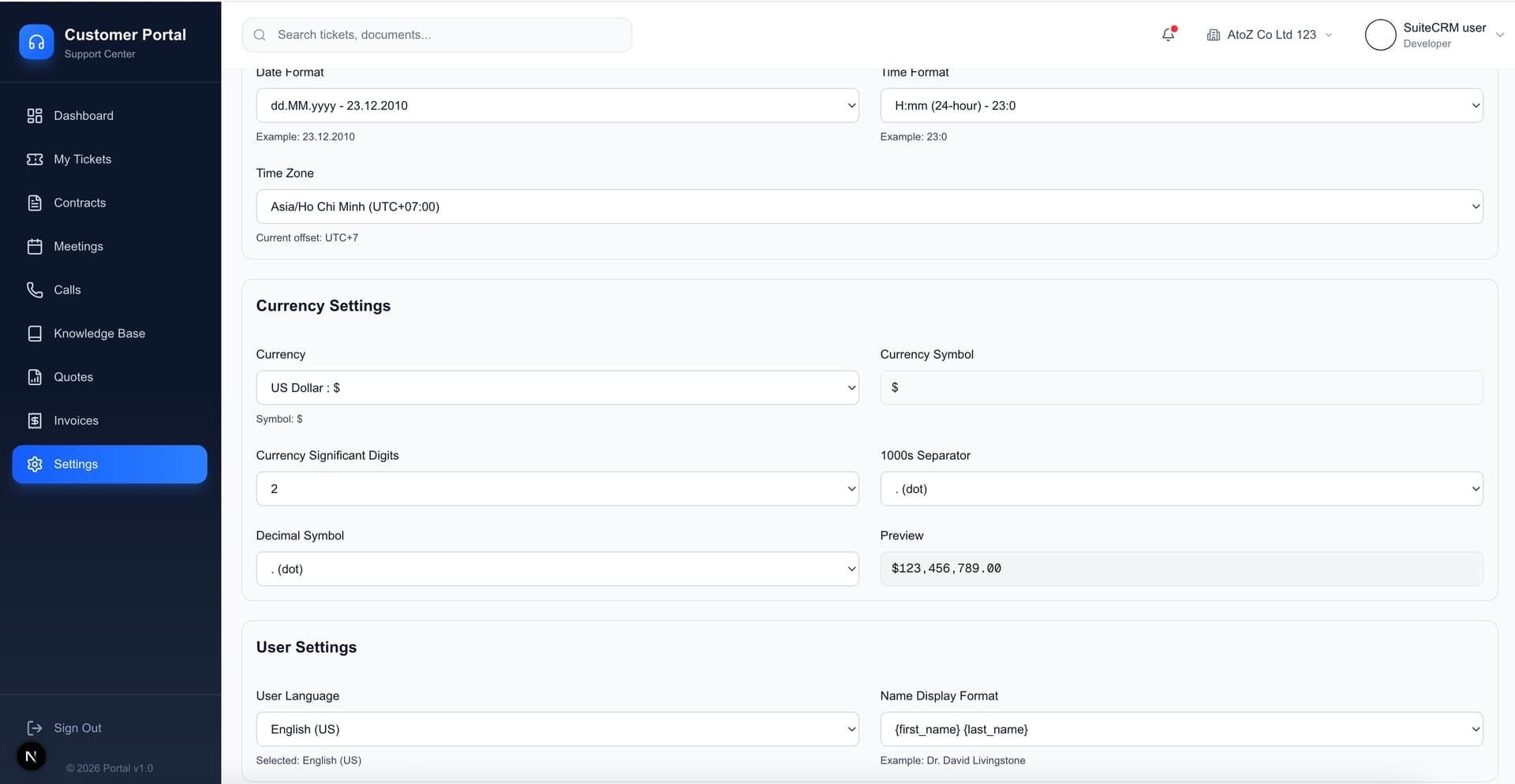
Task: Click the Dashboard grid icon in sidebar
Action: coord(35,116)
